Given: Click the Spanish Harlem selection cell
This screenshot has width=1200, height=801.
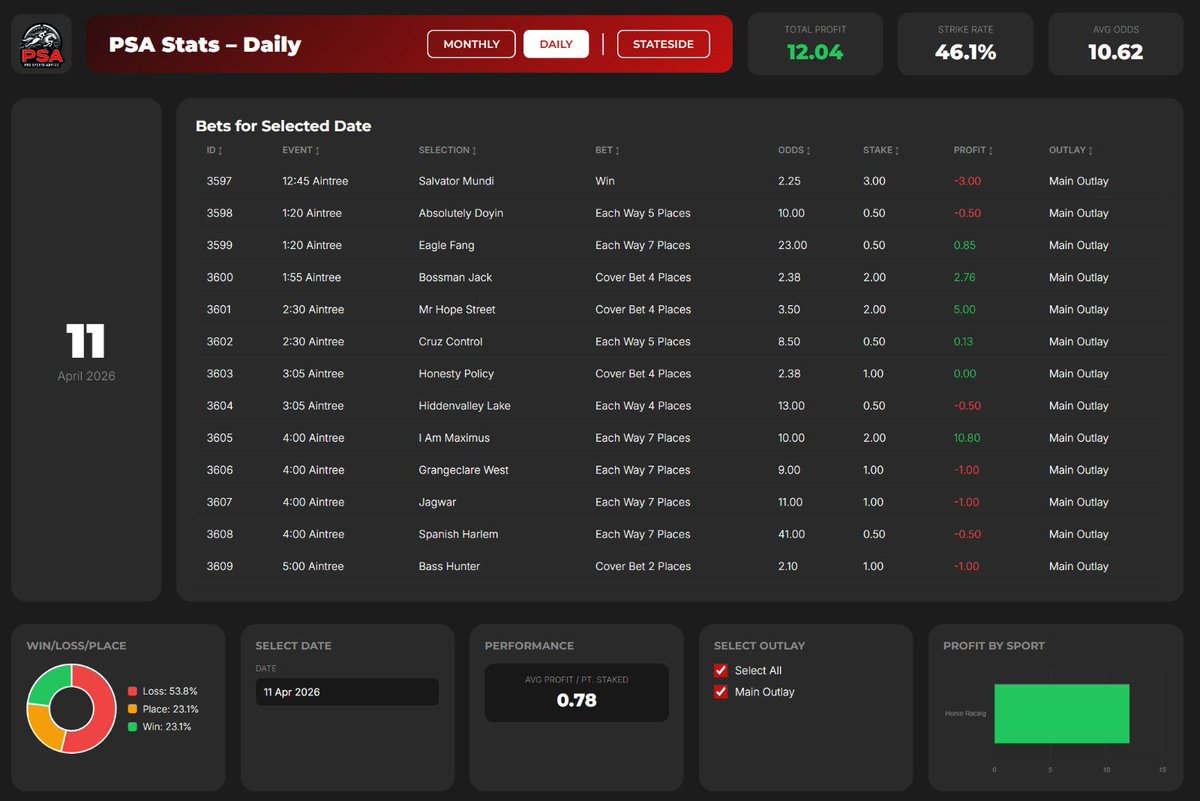Looking at the screenshot, I should point(458,533).
